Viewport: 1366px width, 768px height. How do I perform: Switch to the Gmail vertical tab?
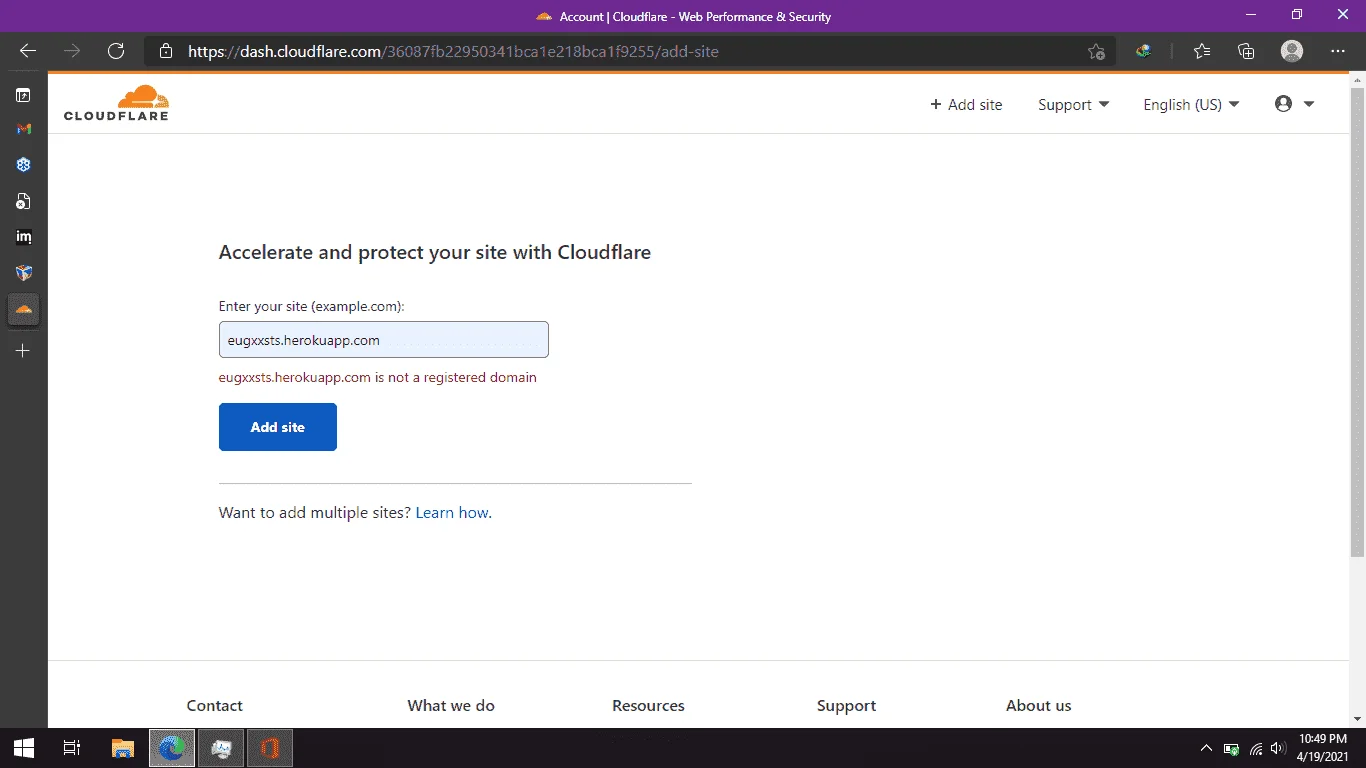click(x=24, y=129)
